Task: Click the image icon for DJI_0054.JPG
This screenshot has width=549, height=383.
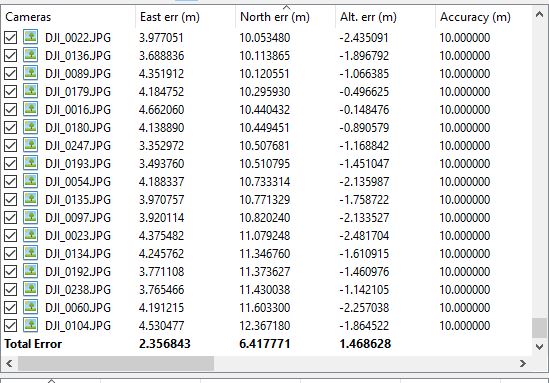Action: point(30,181)
